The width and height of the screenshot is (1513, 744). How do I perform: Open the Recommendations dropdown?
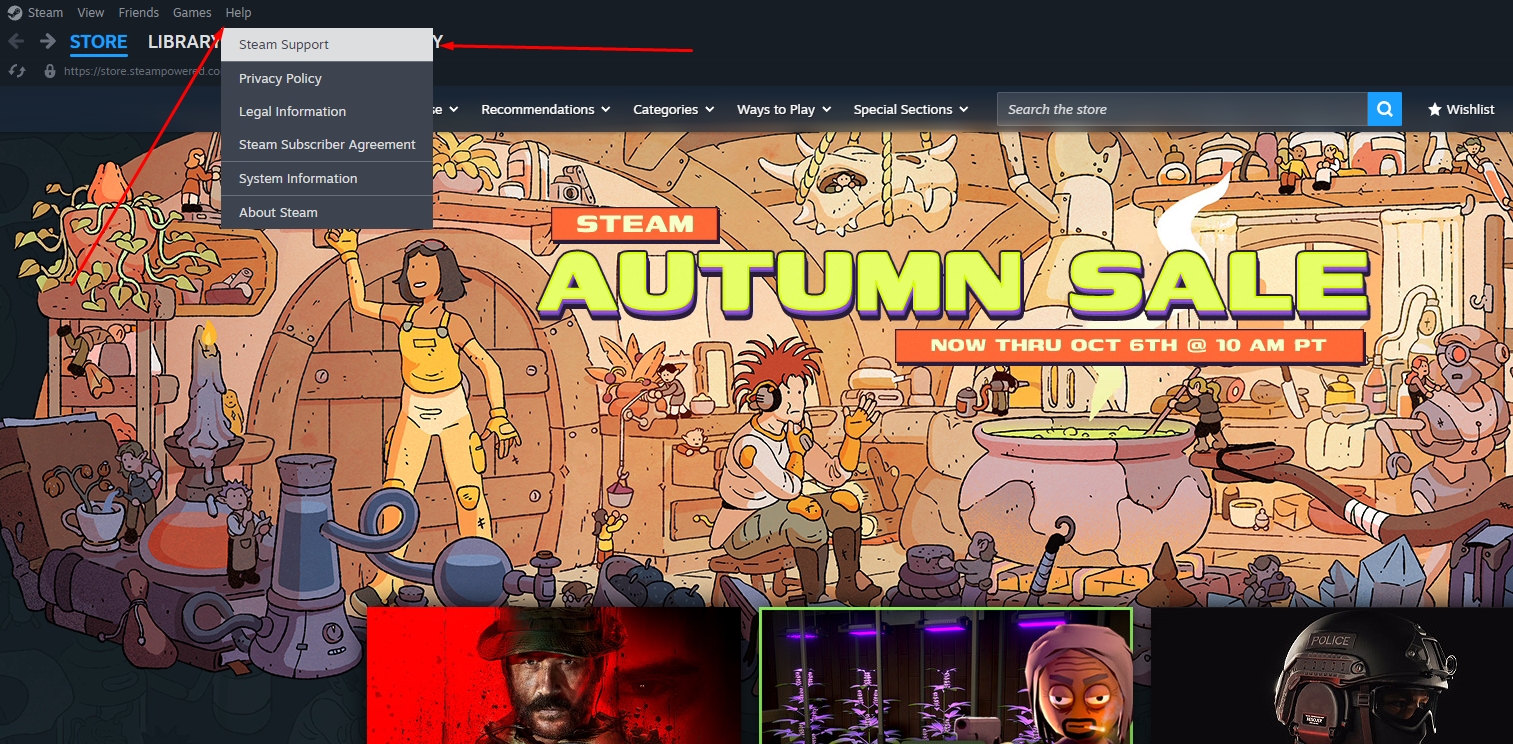(544, 109)
